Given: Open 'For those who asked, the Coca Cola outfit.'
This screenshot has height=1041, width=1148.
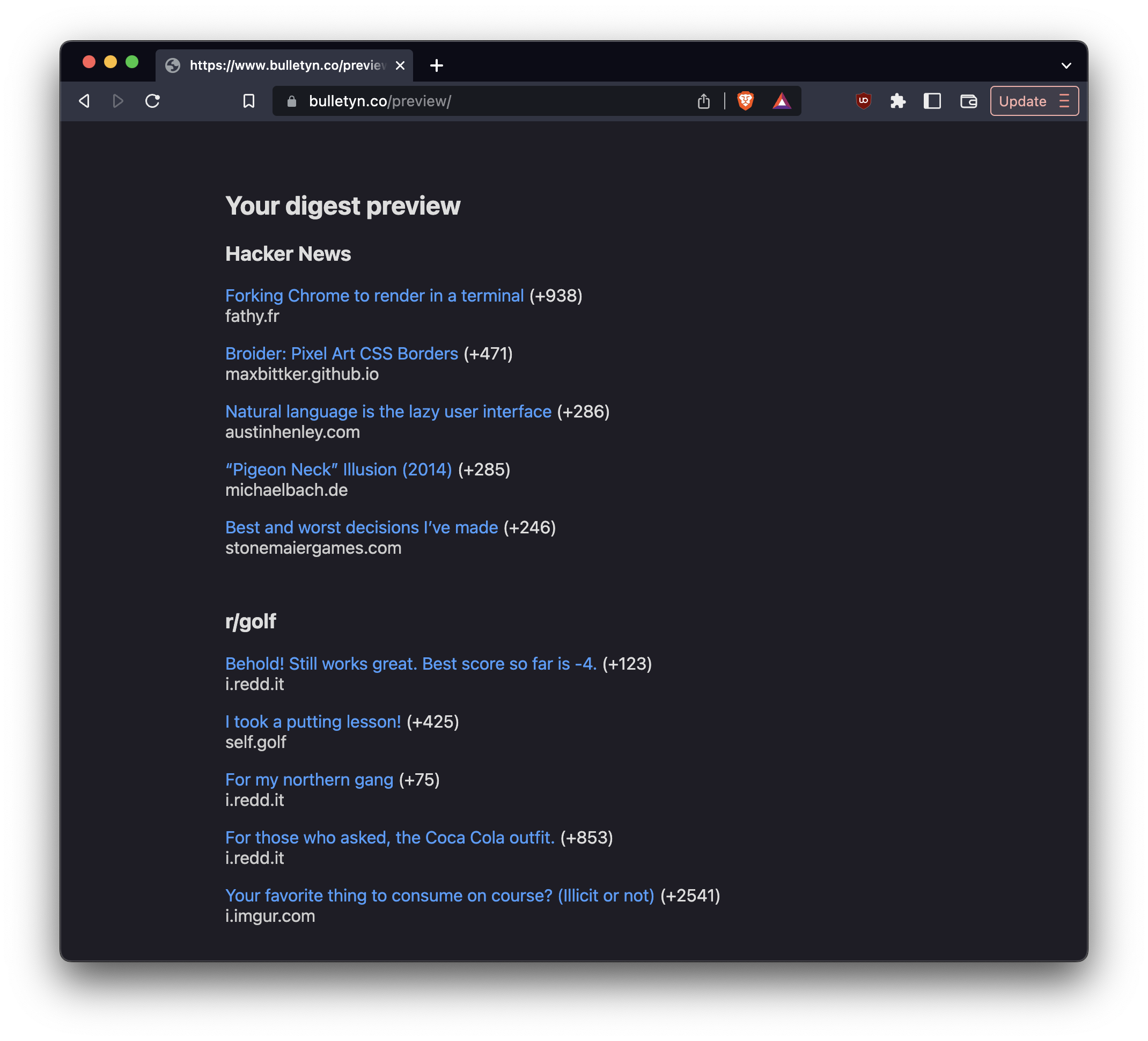Looking at the screenshot, I should [x=389, y=838].
